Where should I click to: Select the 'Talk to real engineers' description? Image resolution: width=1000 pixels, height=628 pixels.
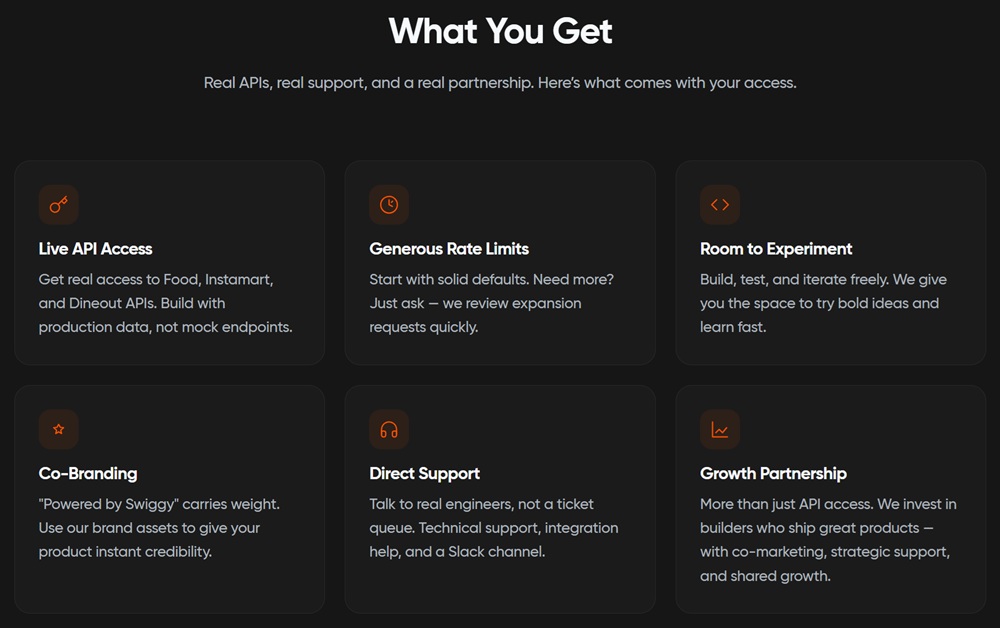(493, 528)
